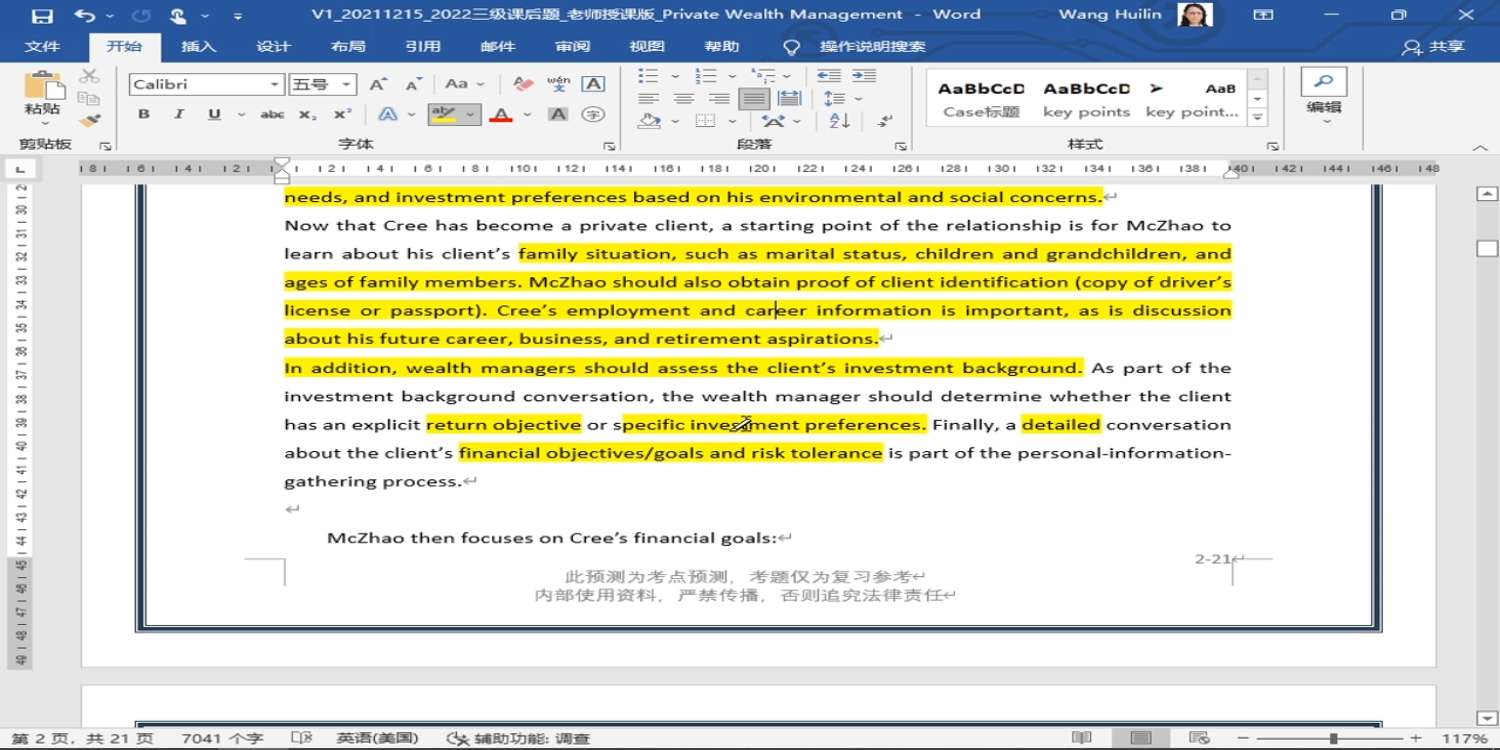Viewport: 1500px width, 750px height.
Task: Toggle Italic formatting
Action: (x=179, y=114)
